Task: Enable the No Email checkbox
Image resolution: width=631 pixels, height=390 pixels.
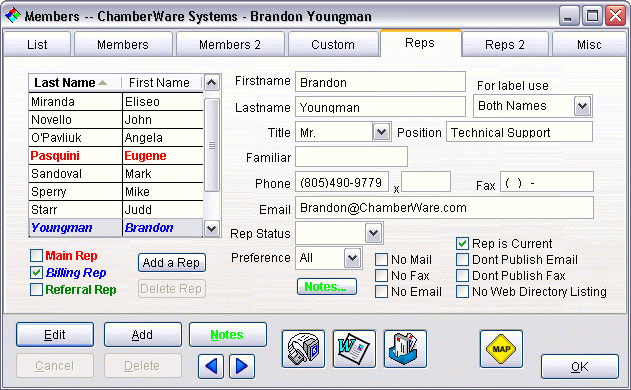Action: point(381,291)
